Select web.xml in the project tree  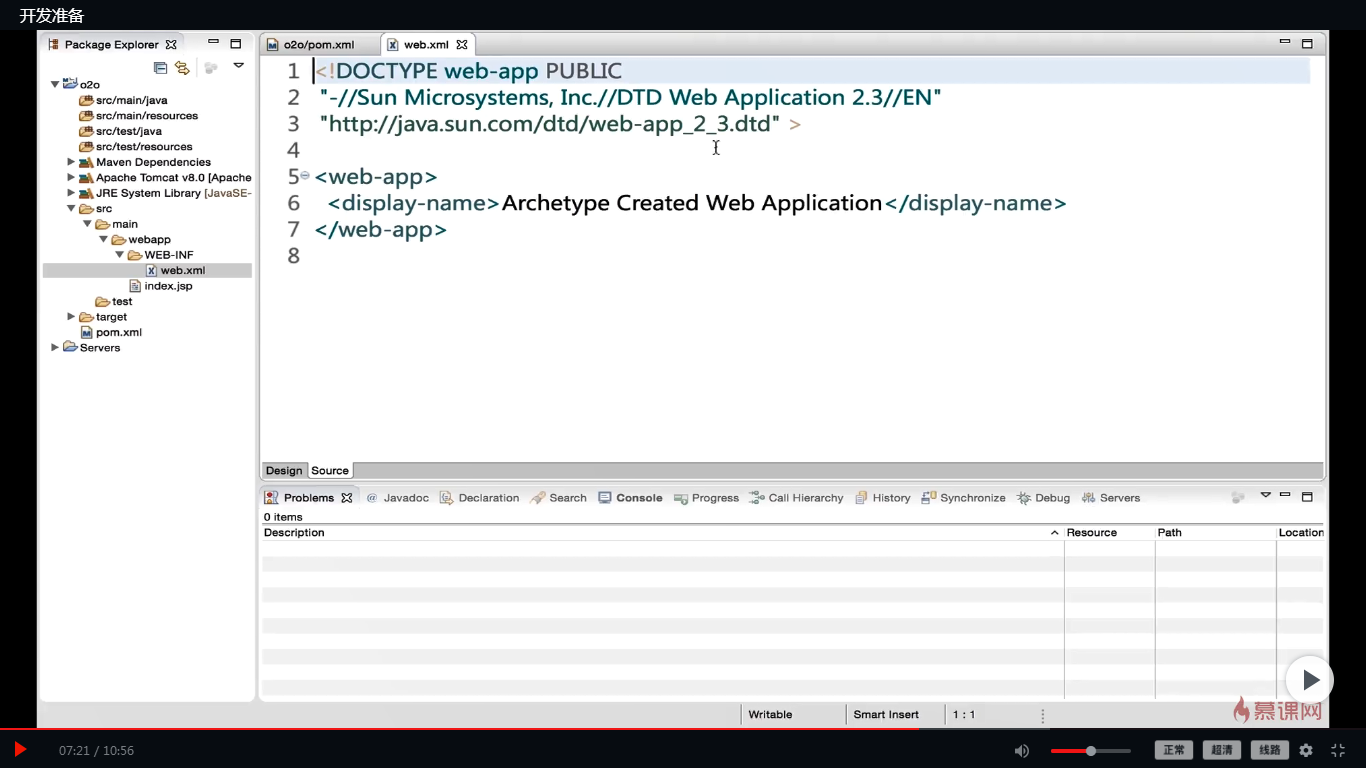175,271
